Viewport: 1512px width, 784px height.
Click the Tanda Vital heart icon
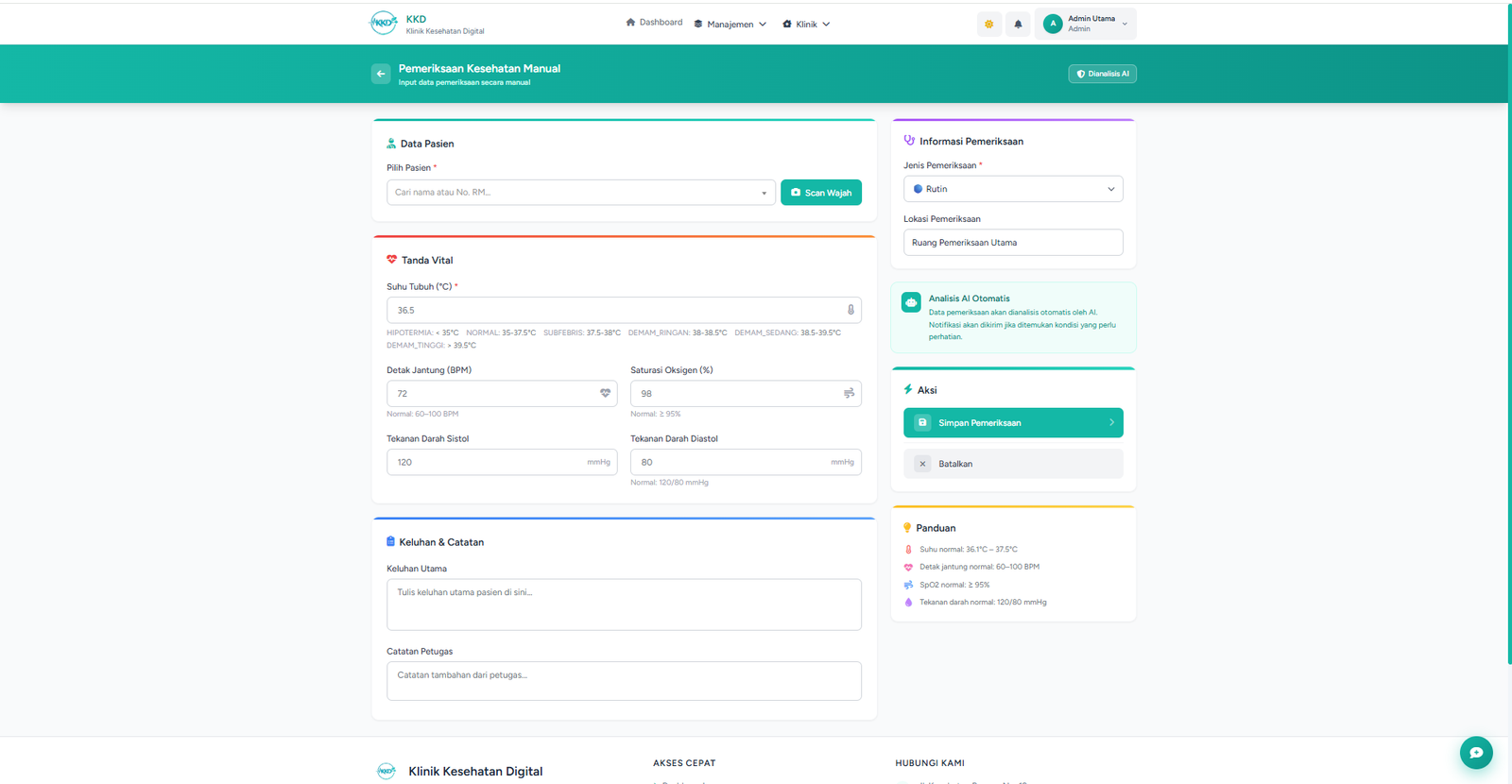click(x=391, y=260)
